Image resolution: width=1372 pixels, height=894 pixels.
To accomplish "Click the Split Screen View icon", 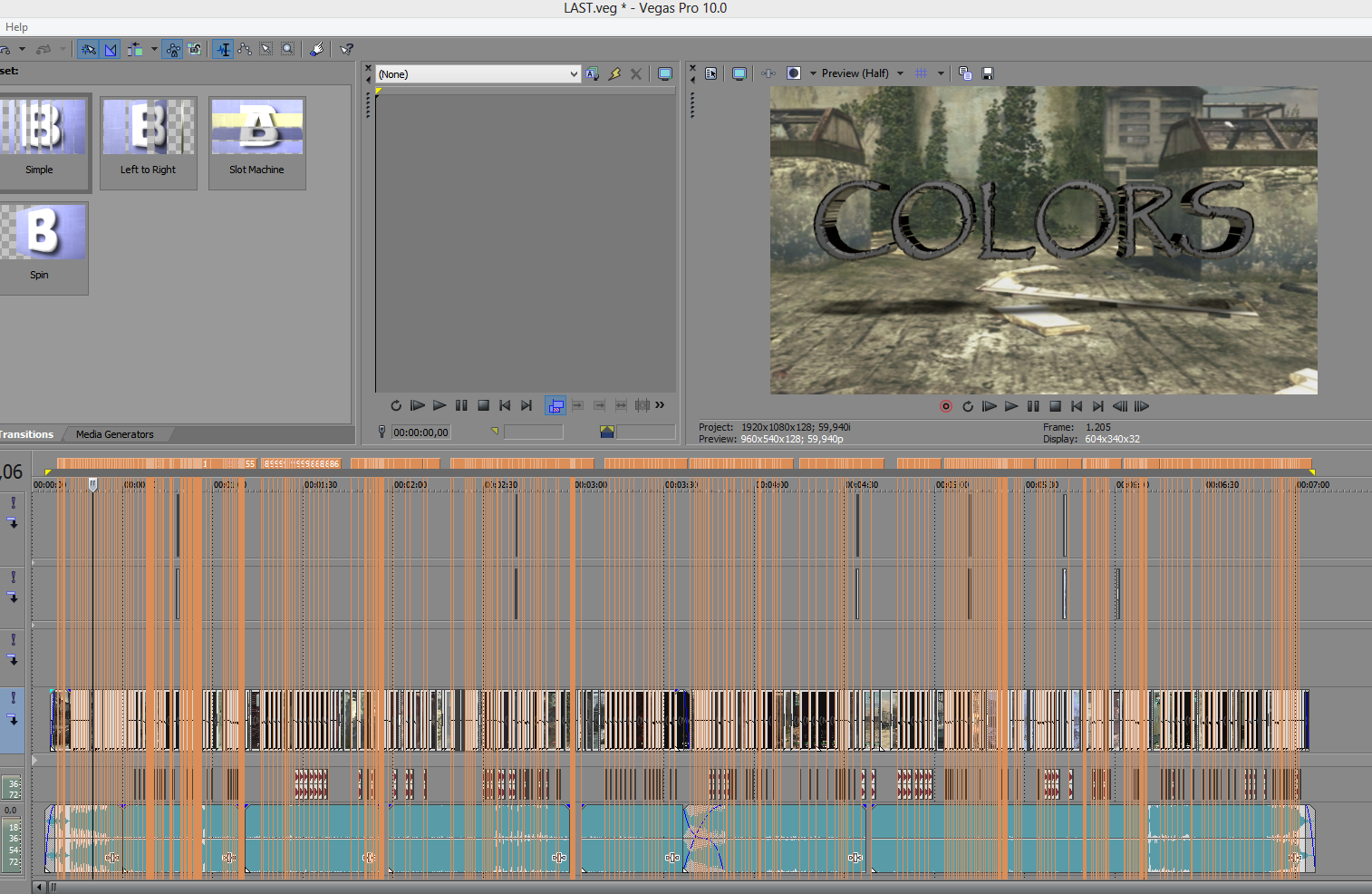I will [x=794, y=73].
